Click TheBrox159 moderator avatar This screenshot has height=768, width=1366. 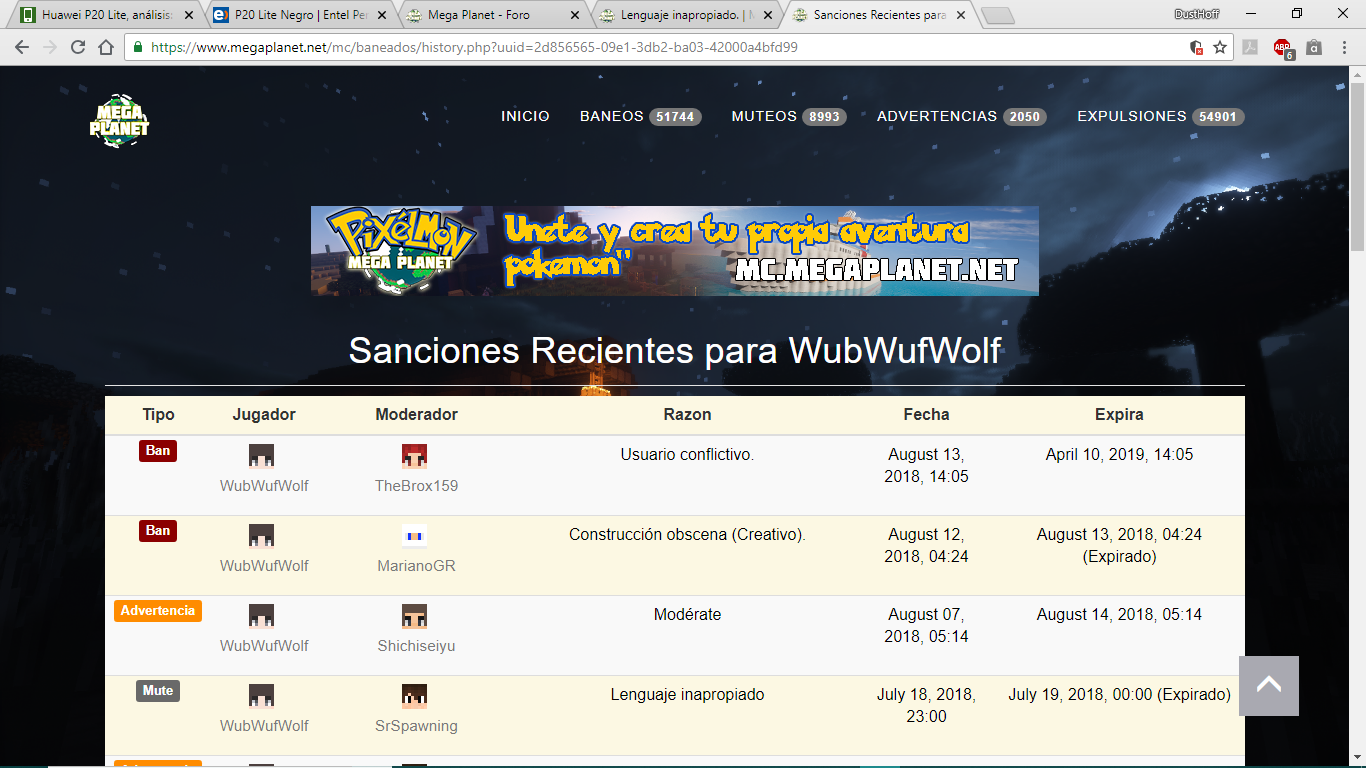tap(414, 456)
